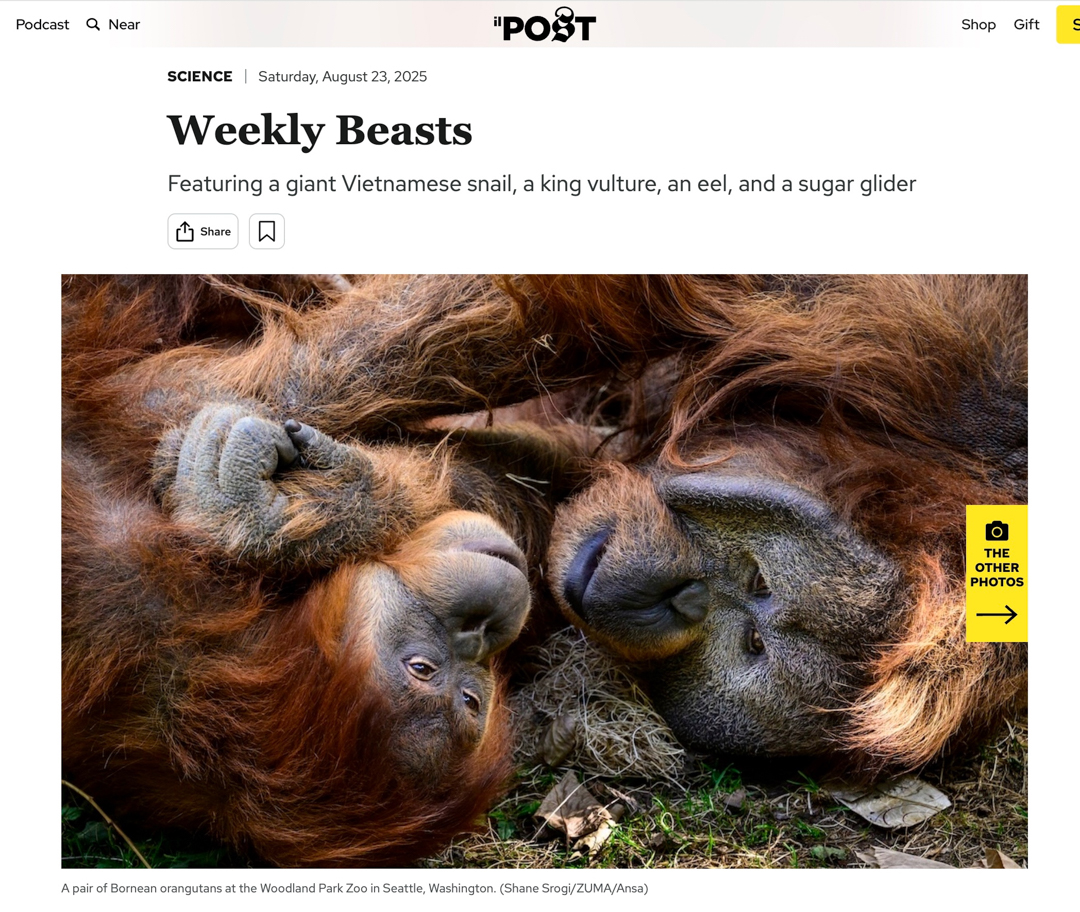Toggle the bookmark save icon
This screenshot has width=1080, height=912.
pyautogui.click(x=267, y=231)
